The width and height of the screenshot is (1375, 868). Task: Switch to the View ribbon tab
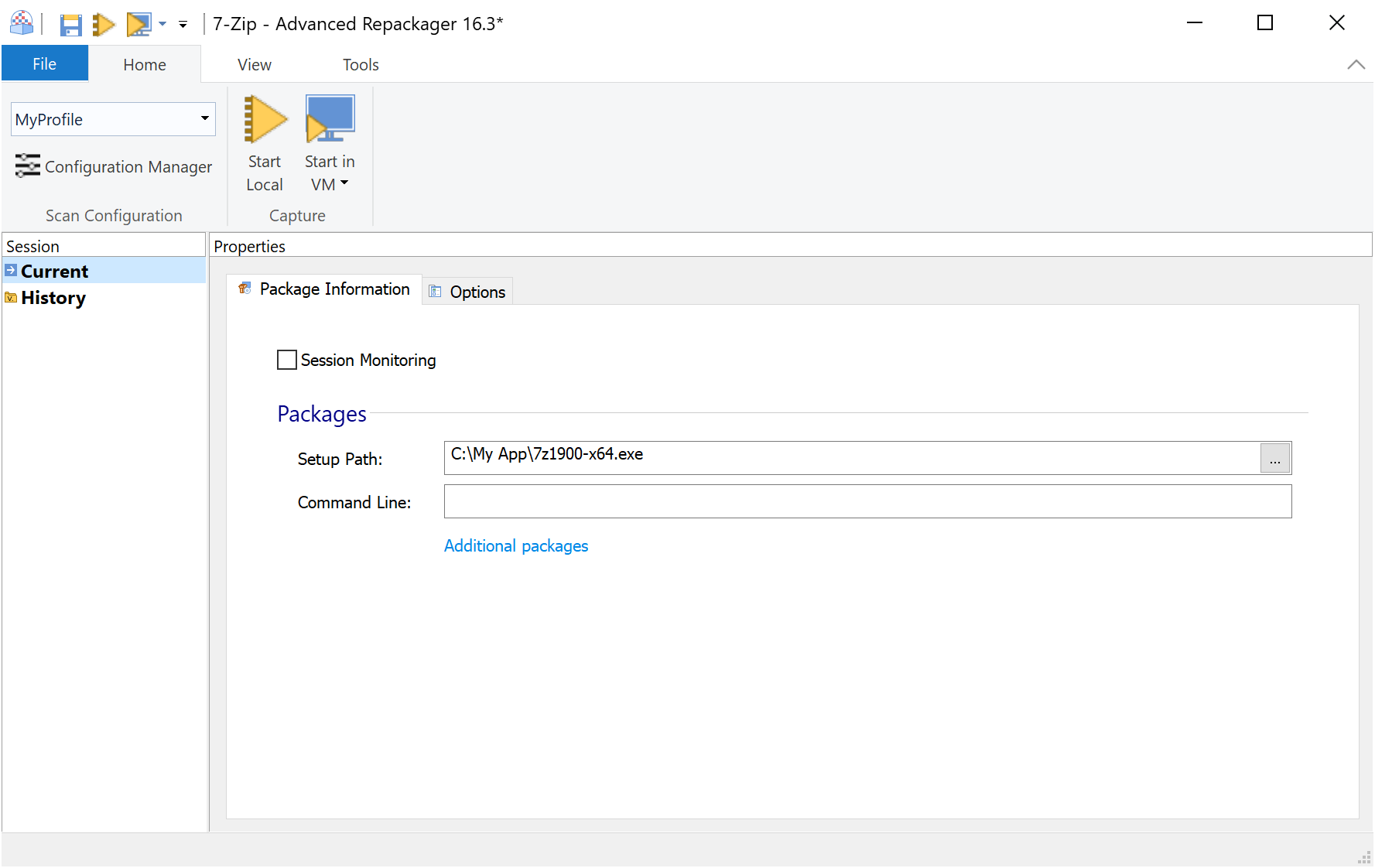coord(255,64)
